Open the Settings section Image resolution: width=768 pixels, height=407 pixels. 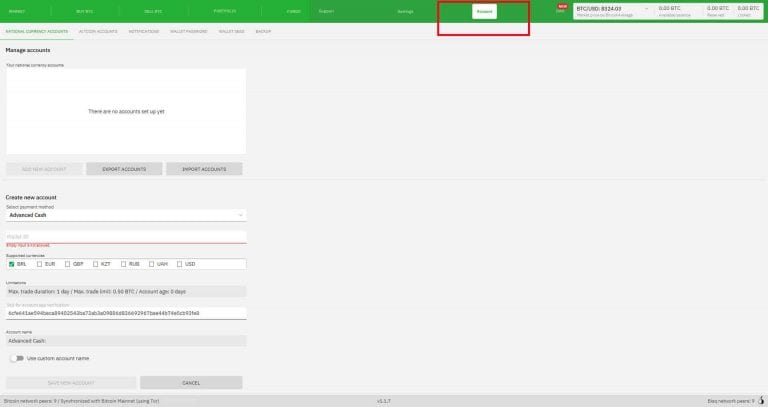tap(405, 11)
